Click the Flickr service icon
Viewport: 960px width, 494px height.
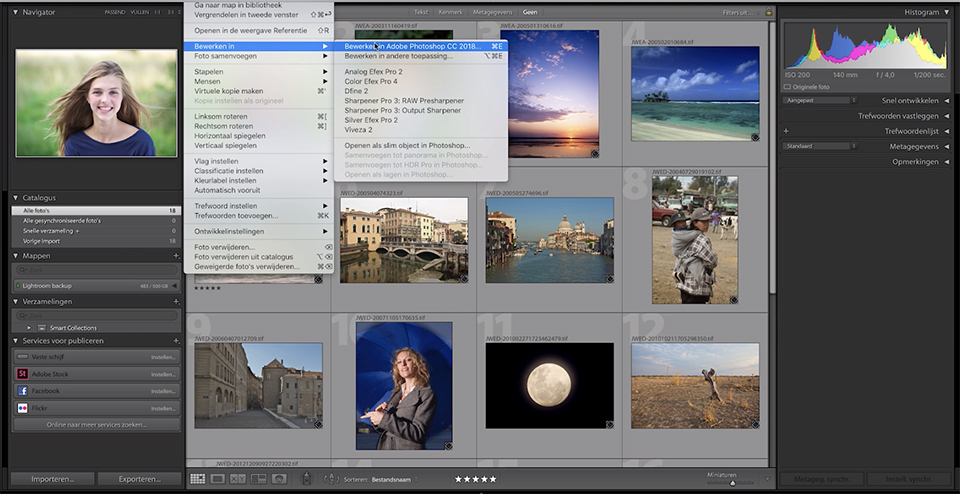[22, 408]
